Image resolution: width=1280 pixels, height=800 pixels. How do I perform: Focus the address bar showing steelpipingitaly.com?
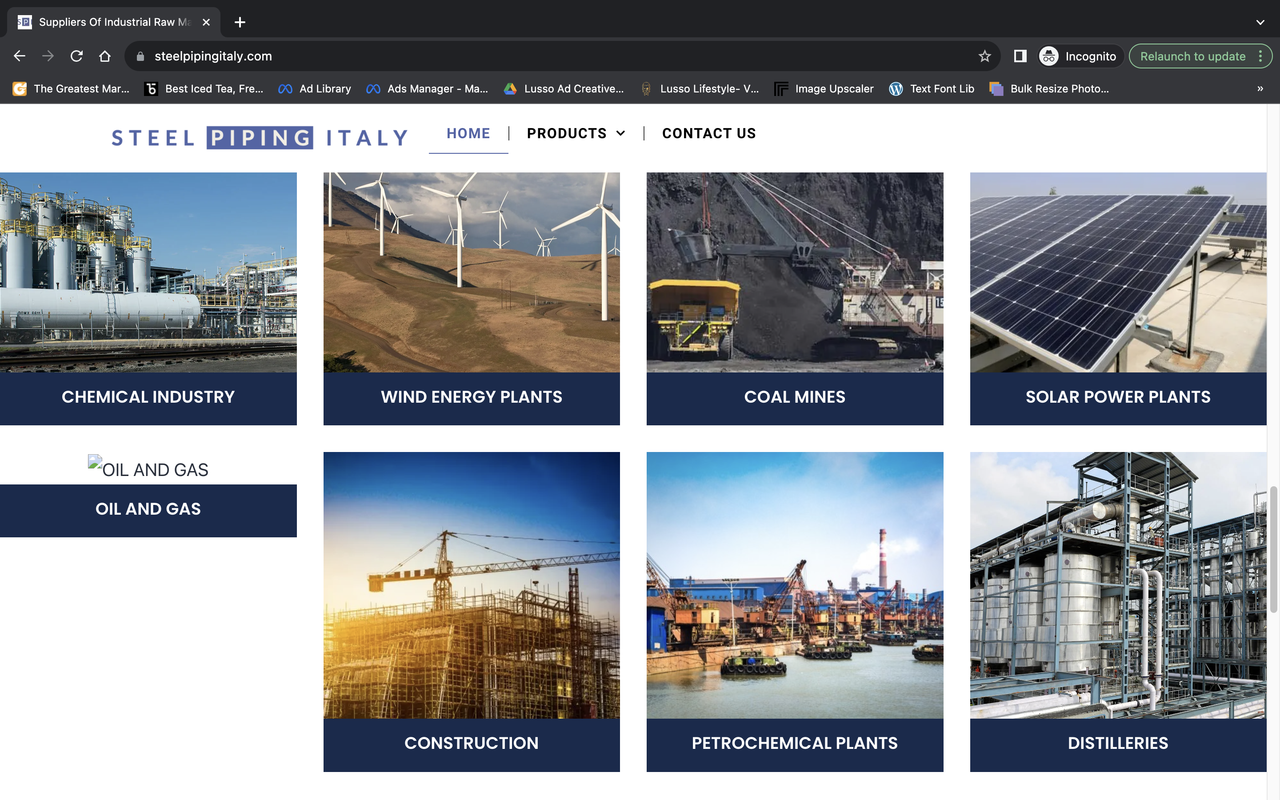click(x=560, y=56)
